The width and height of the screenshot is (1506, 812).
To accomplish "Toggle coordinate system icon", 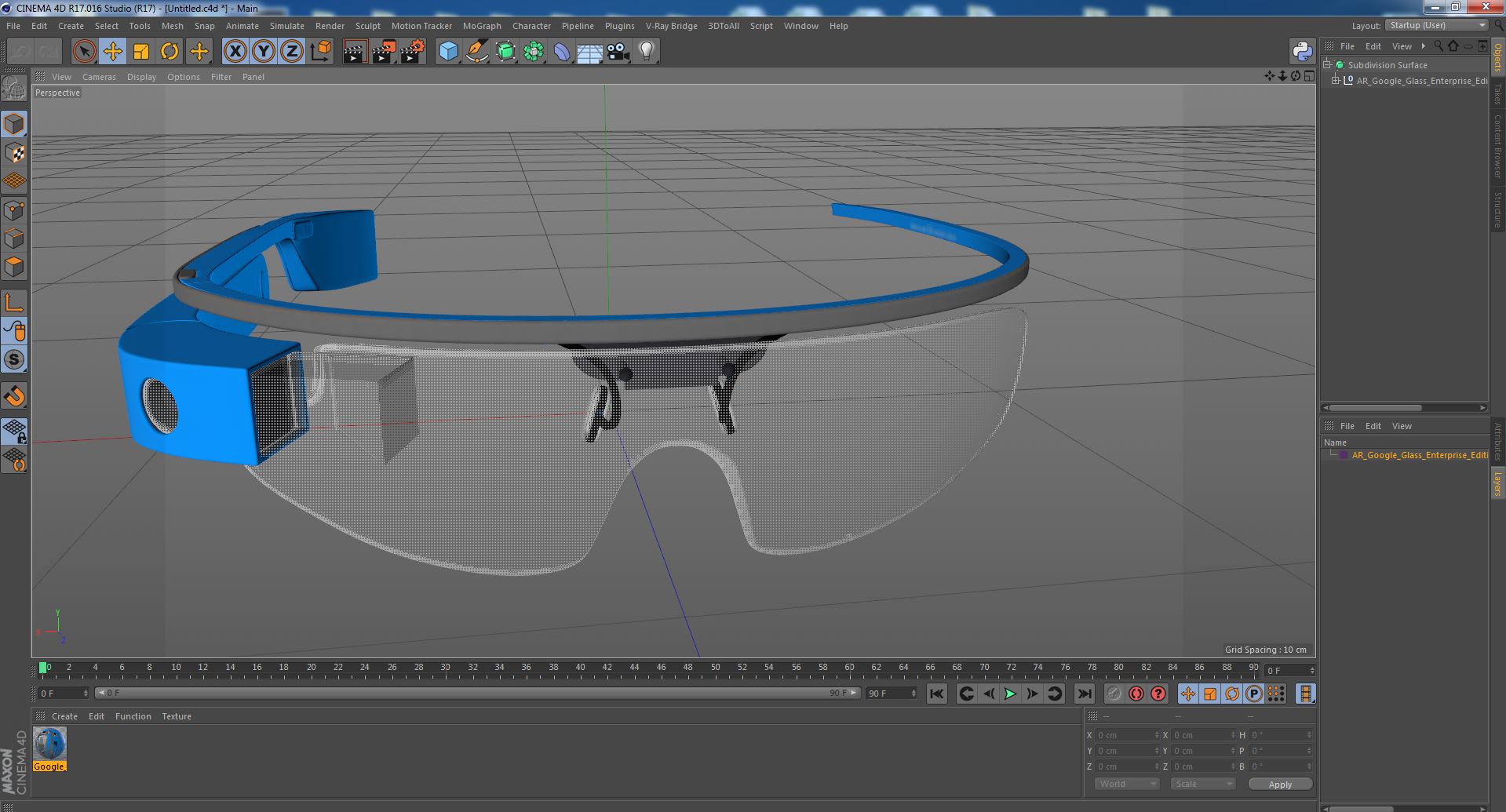I will 321,52.
